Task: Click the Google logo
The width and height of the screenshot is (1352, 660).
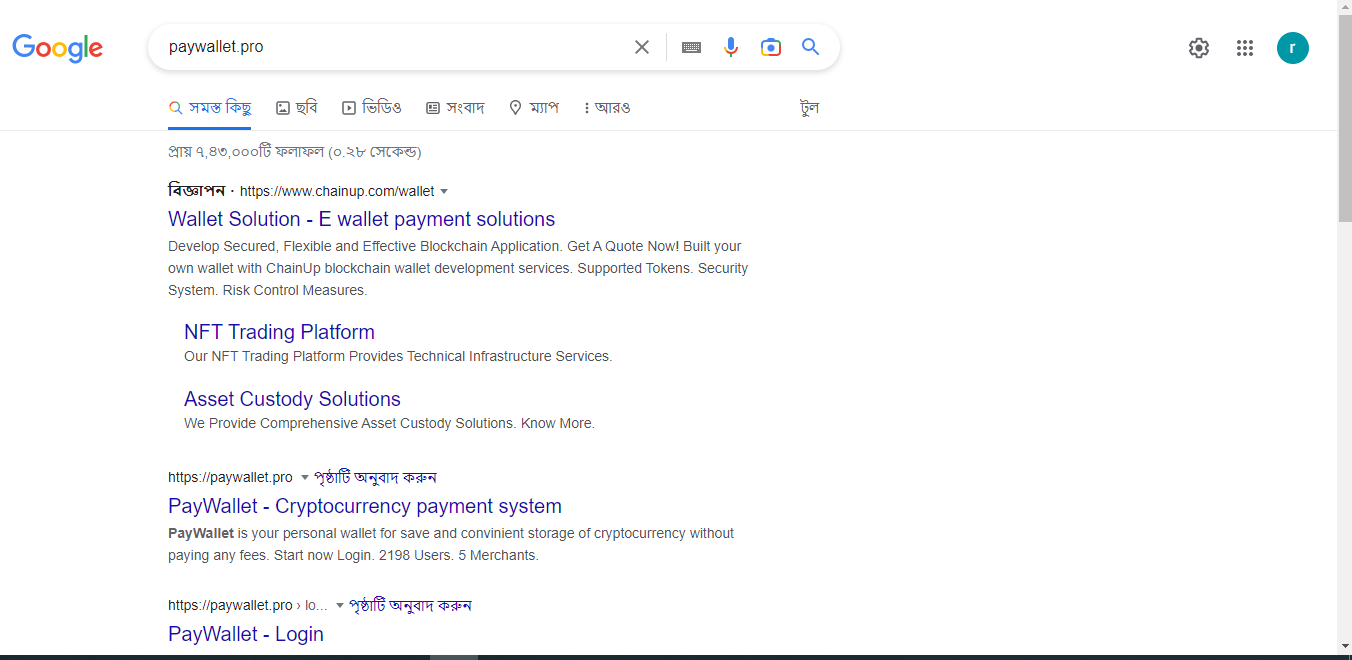Action: tap(57, 48)
